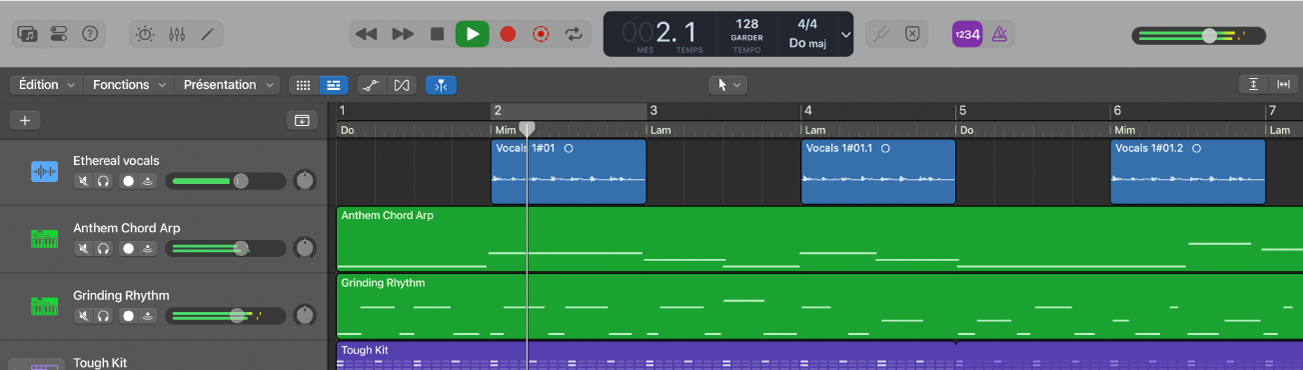Enable the count-in 1234 button
This screenshot has width=1303, height=370.
tap(966, 34)
